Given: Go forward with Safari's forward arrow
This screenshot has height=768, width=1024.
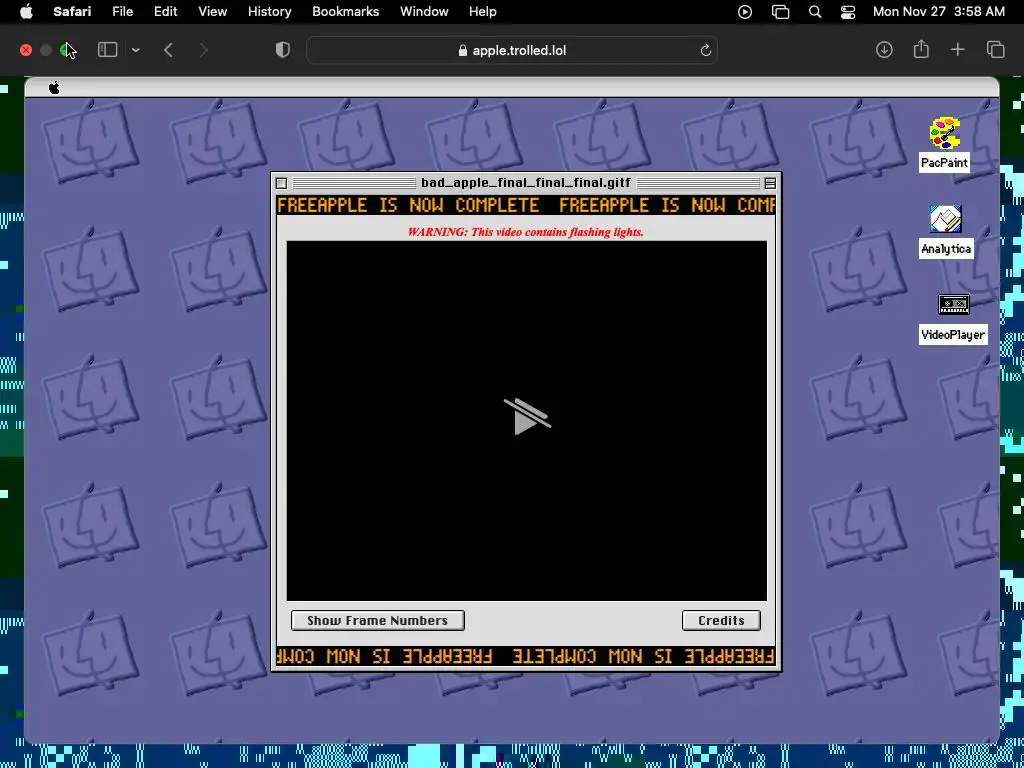Looking at the screenshot, I should tap(203, 50).
